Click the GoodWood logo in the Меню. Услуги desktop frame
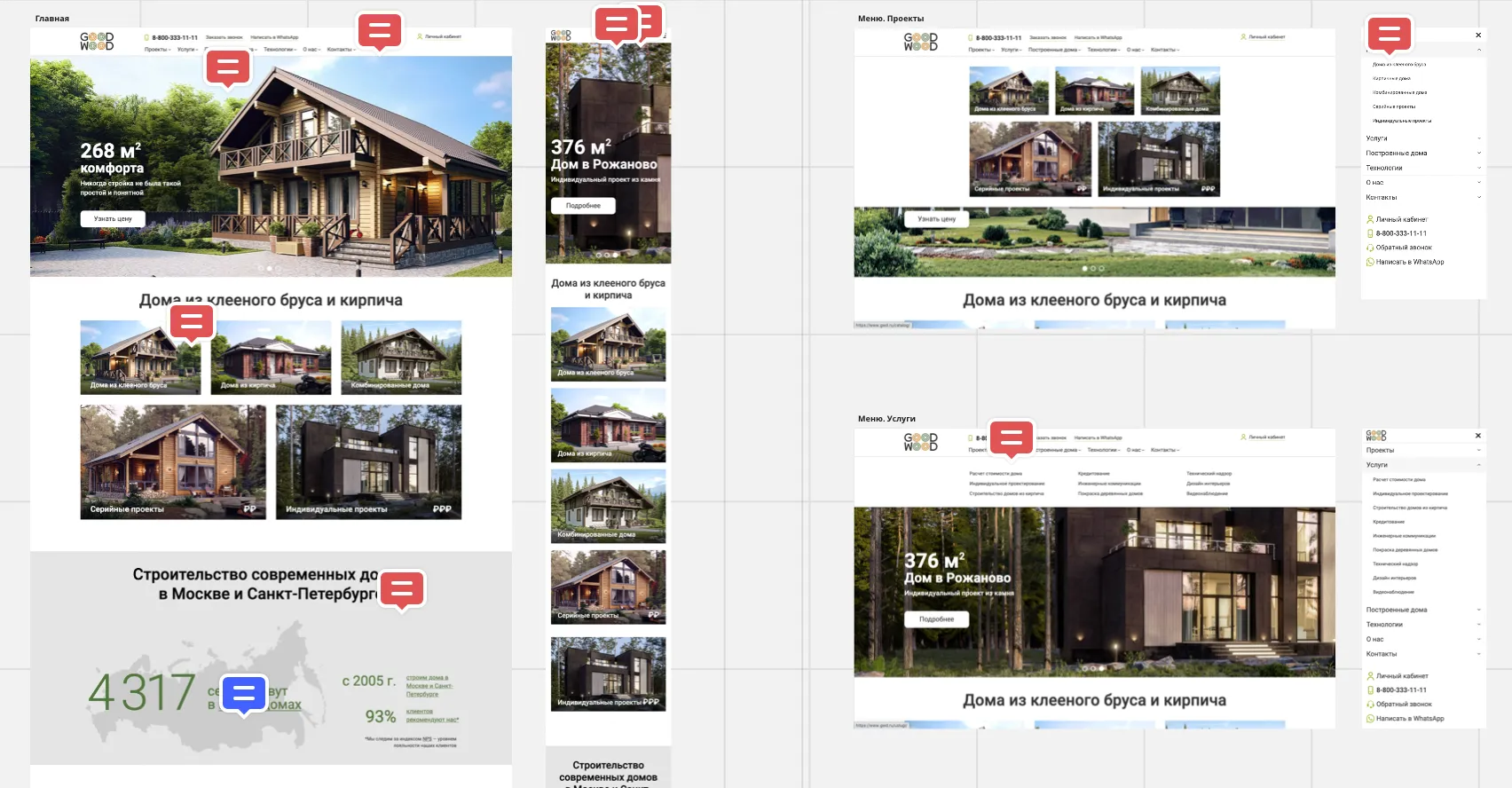This screenshot has height=788, width=1512. click(x=920, y=441)
